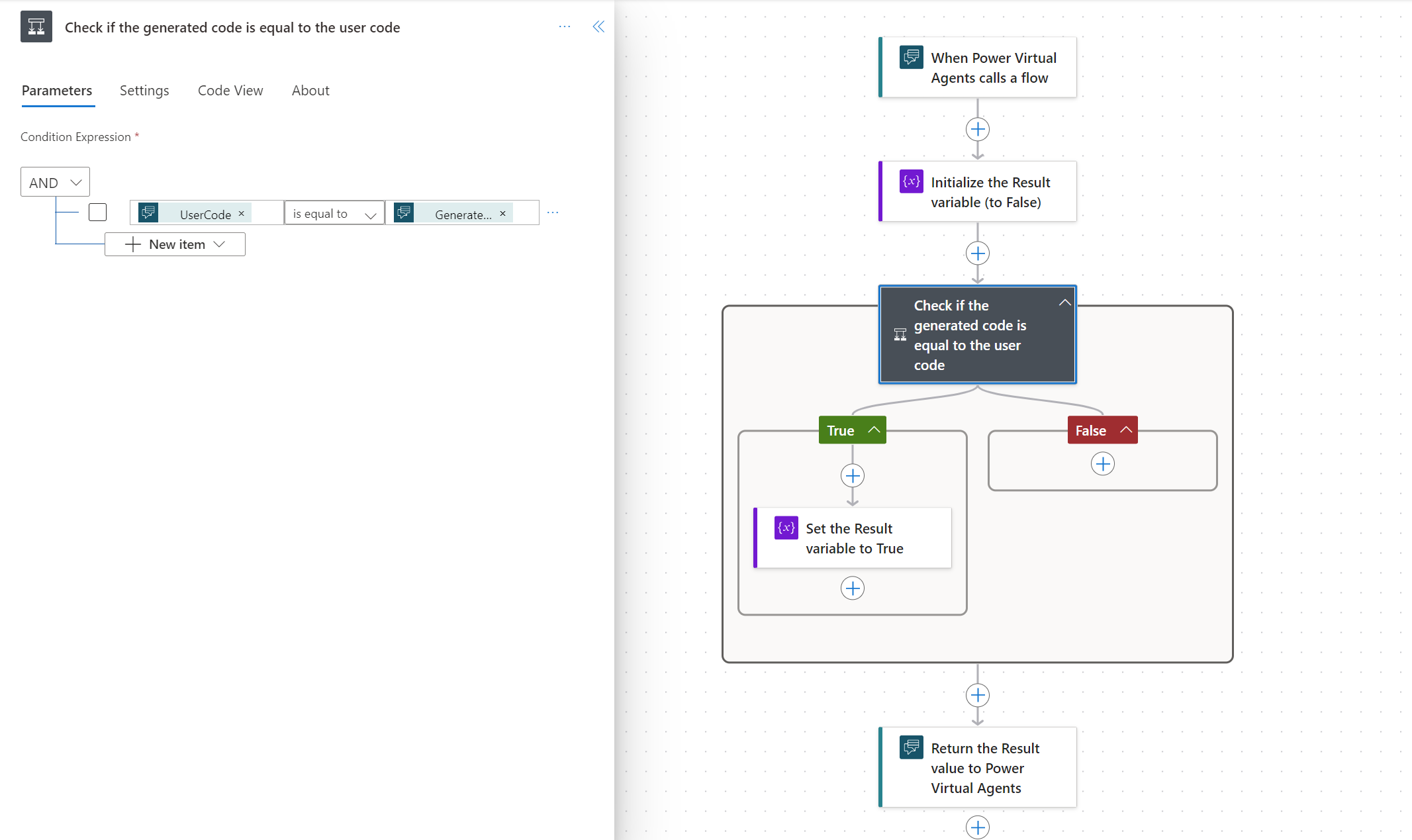Screen dimensions: 1412x840
Task: Click Set the Result variable icon
Action: click(786, 528)
